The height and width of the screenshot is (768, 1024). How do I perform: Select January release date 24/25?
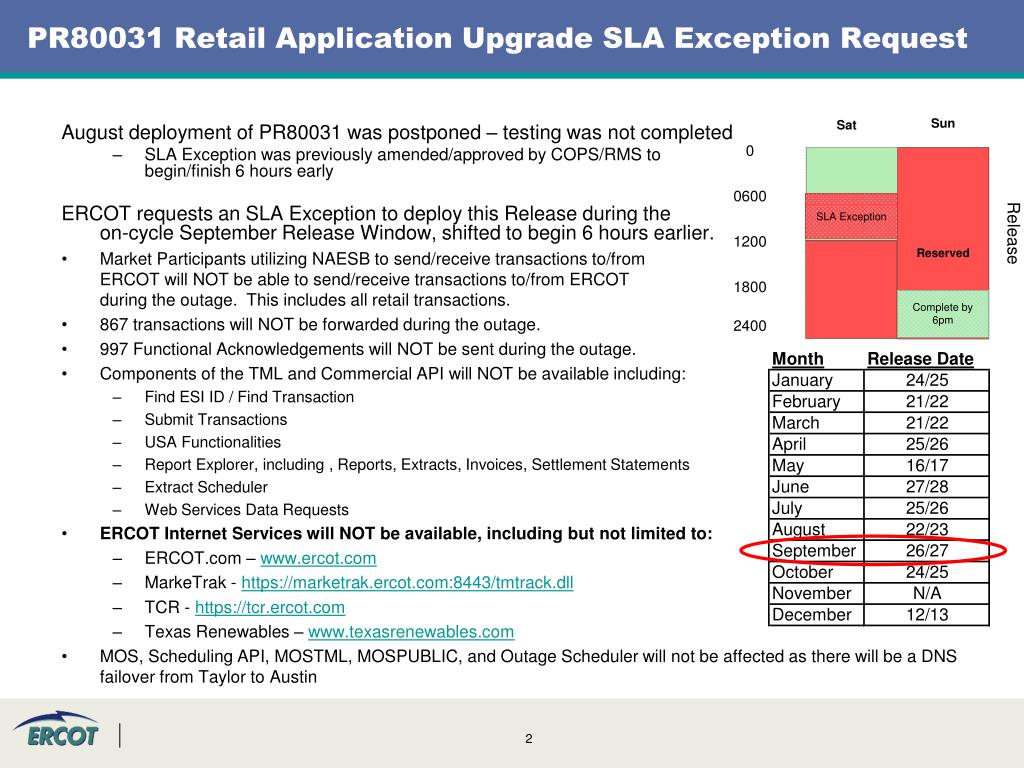927,380
